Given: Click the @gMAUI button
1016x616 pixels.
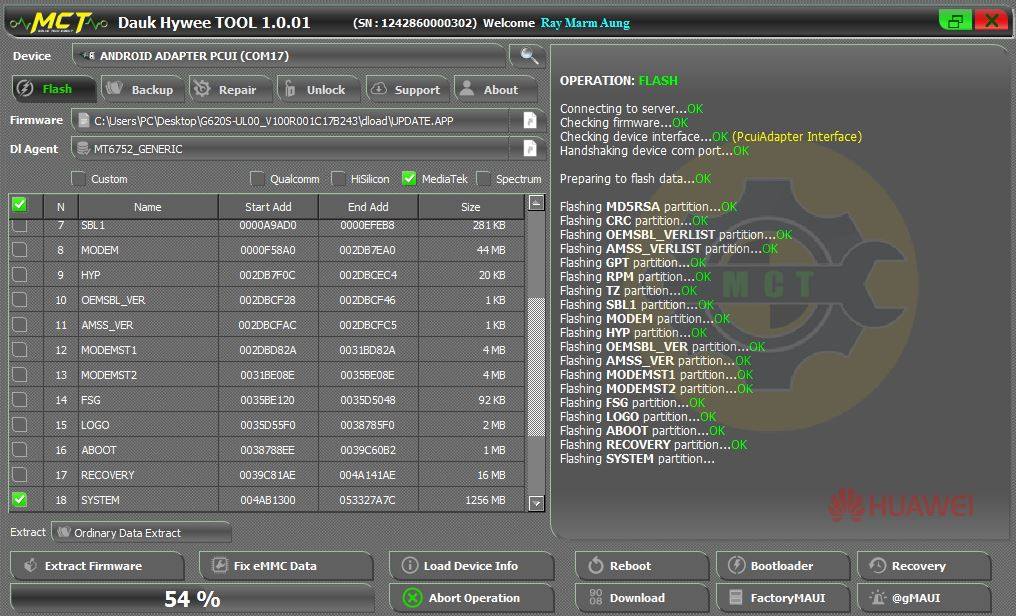Looking at the screenshot, I should (x=923, y=598).
